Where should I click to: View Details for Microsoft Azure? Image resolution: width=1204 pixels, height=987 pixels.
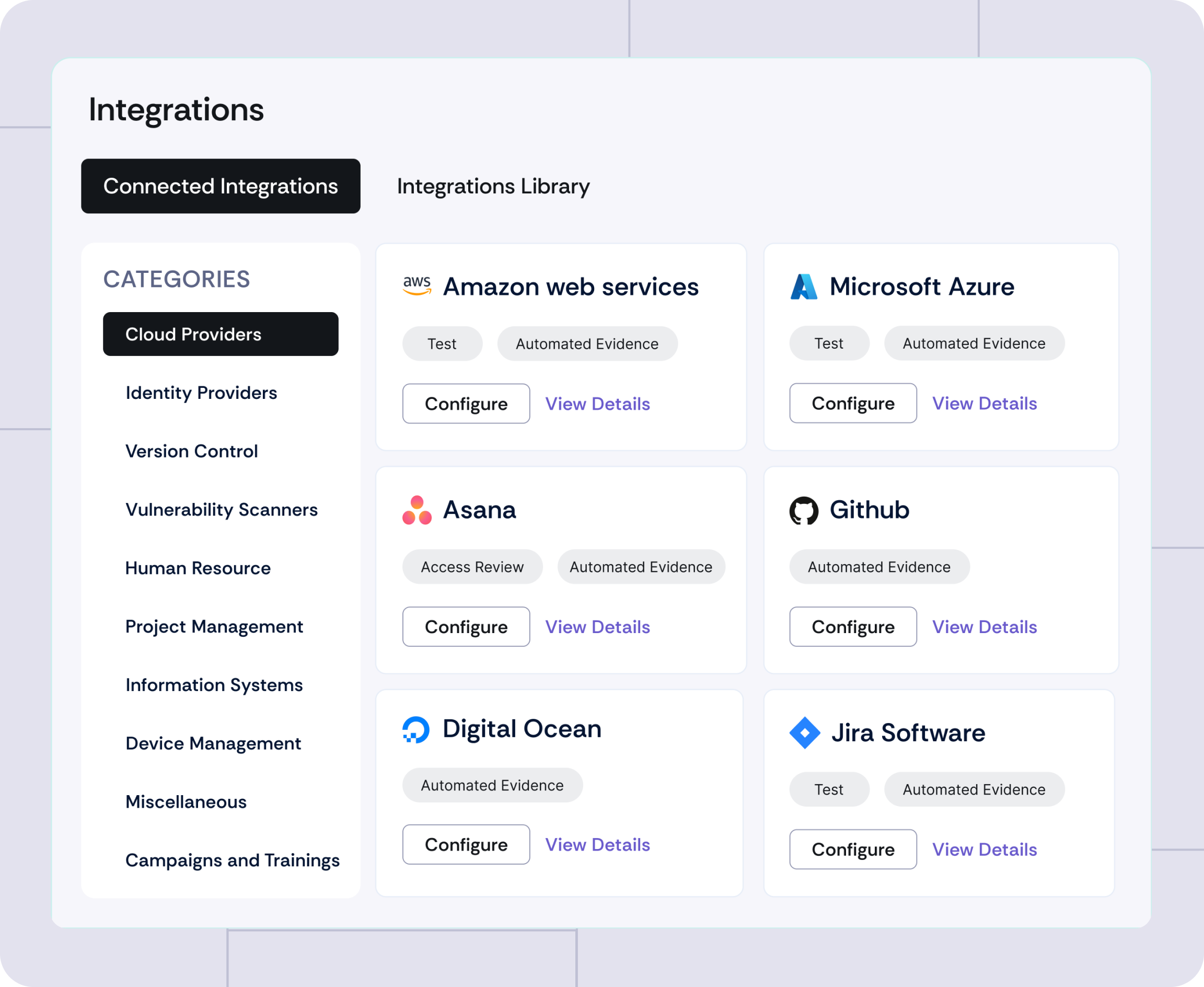pyautogui.click(x=985, y=403)
